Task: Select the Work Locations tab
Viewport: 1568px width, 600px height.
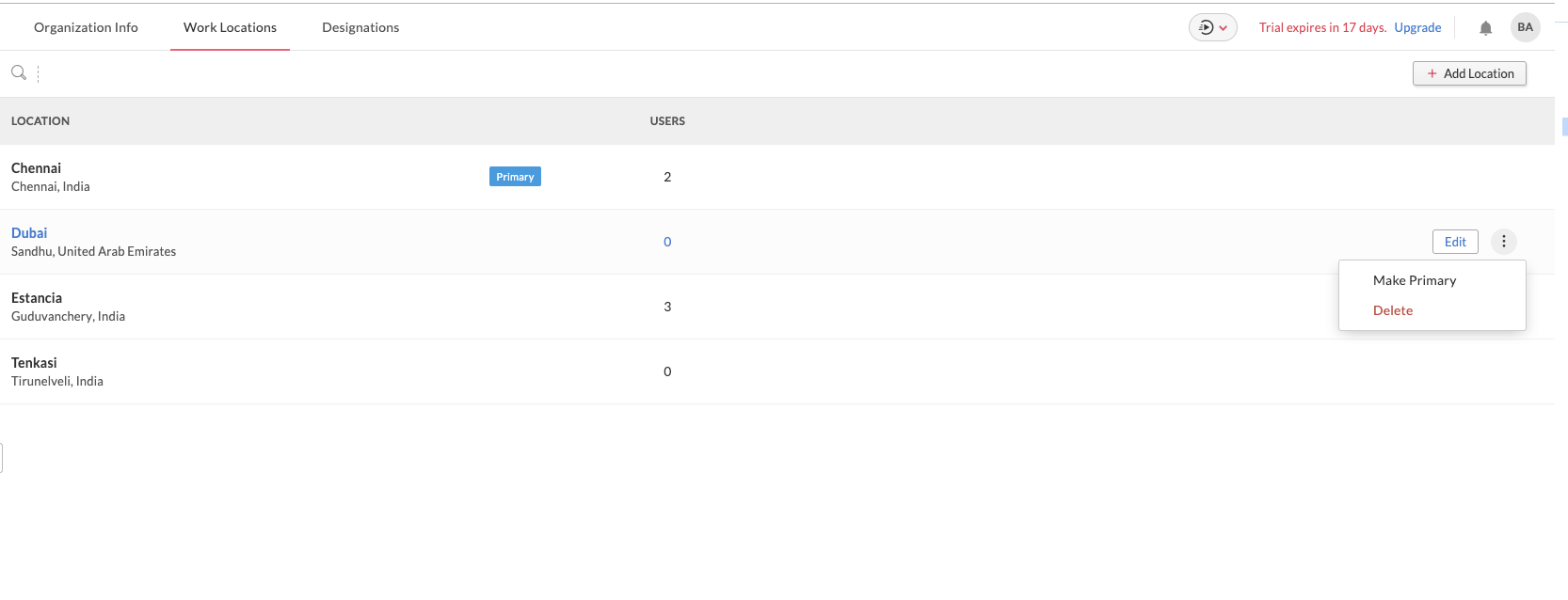Action: (x=230, y=27)
